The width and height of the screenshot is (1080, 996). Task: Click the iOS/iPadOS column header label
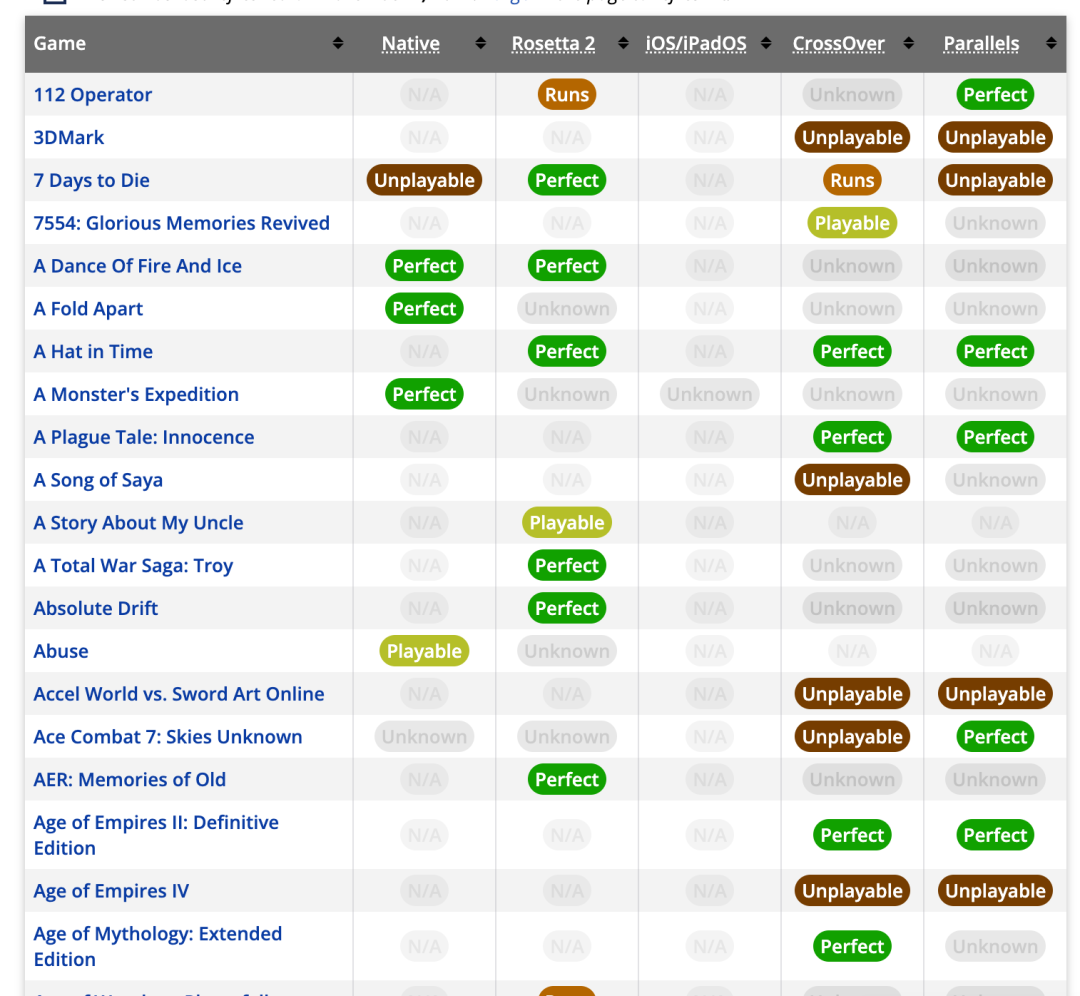(x=696, y=43)
